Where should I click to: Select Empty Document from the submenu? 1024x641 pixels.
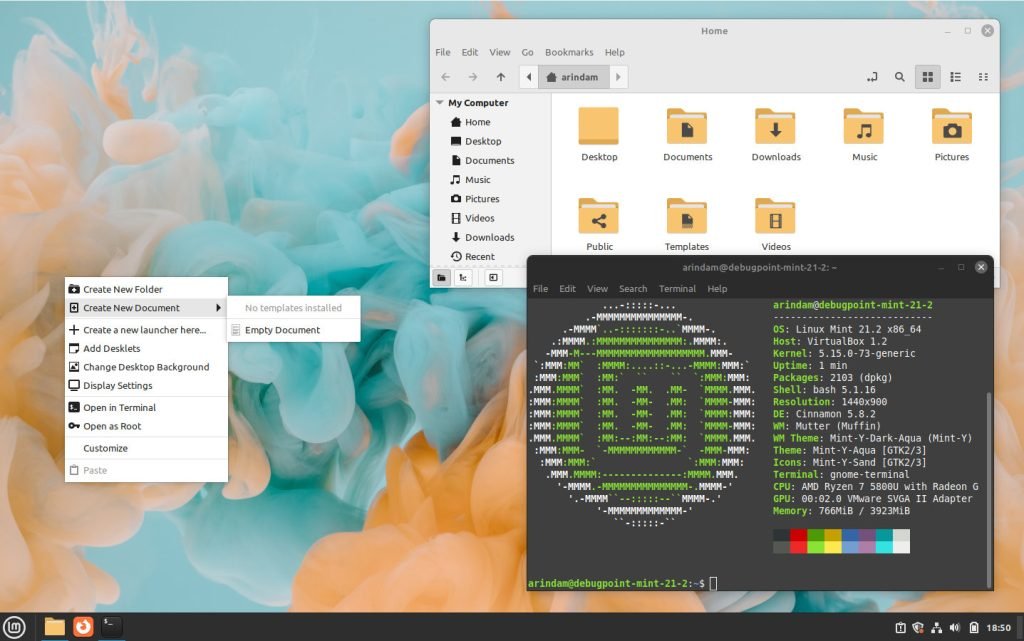tap(285, 330)
